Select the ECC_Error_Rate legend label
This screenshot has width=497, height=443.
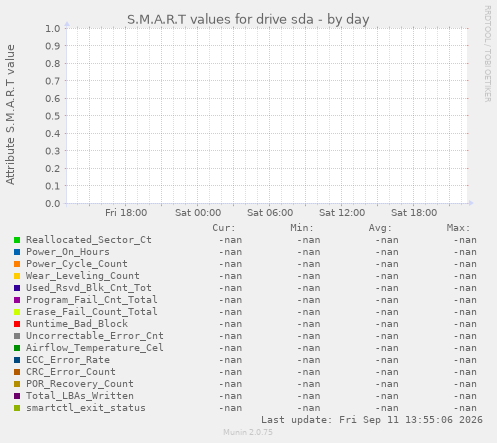[x=68, y=360]
